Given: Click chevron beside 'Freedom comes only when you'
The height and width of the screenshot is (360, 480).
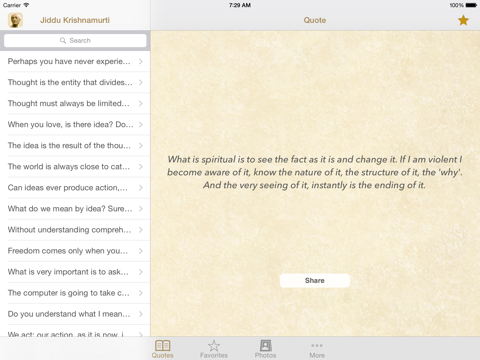Looking at the screenshot, I should pyautogui.click(x=141, y=251).
